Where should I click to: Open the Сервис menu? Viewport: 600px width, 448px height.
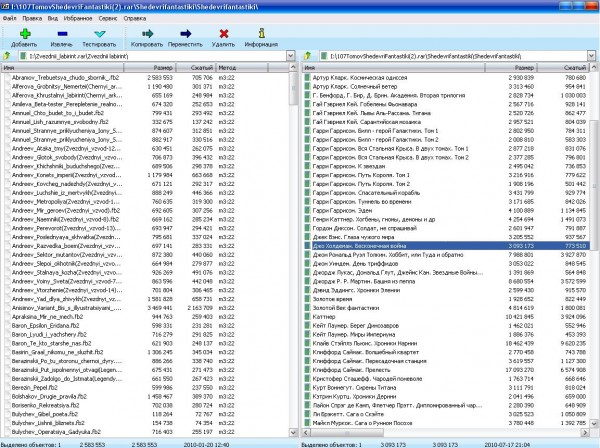pos(108,18)
